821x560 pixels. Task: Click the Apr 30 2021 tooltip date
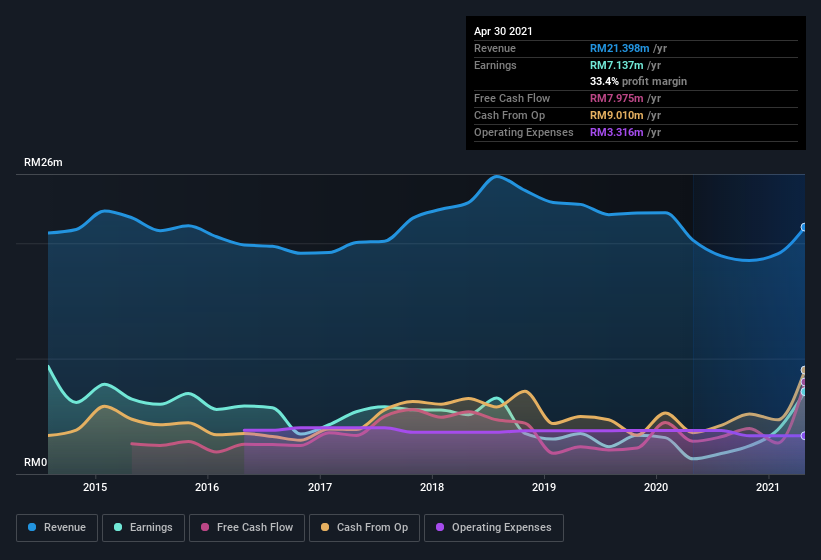[503, 31]
